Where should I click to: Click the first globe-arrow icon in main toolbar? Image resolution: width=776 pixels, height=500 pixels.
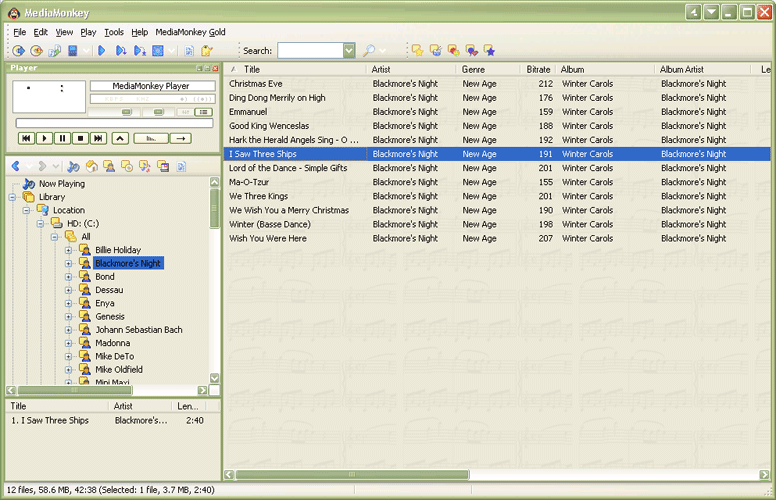[x=18, y=50]
